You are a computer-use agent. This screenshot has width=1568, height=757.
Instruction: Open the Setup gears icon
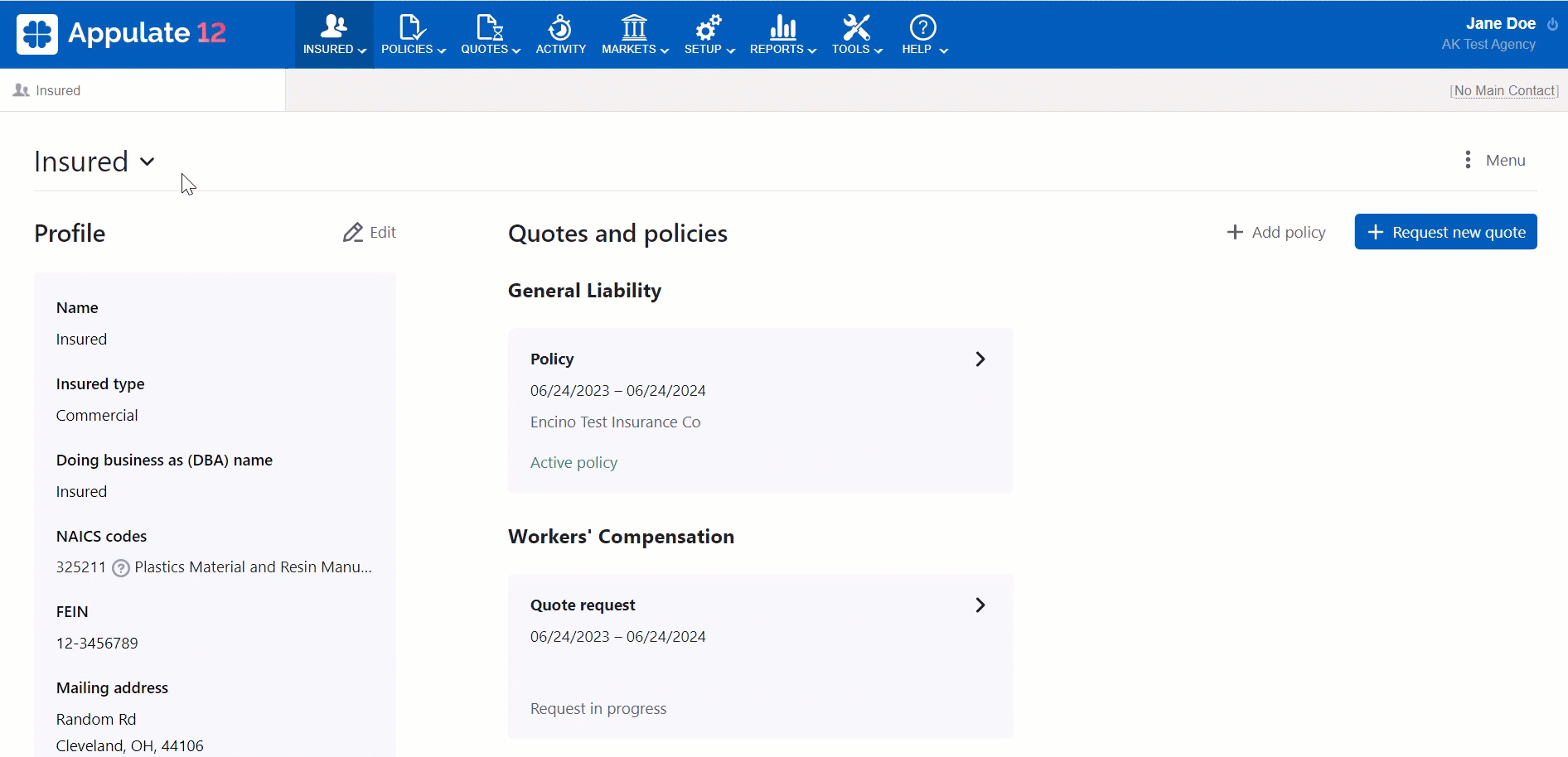(709, 27)
